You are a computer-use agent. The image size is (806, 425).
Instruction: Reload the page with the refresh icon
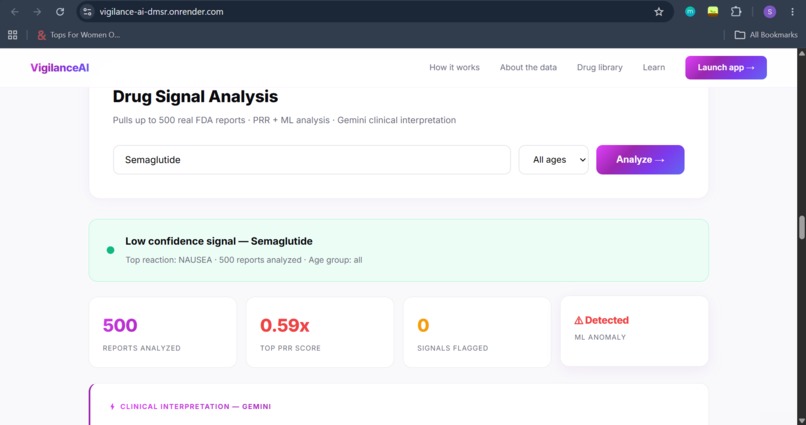[60, 12]
